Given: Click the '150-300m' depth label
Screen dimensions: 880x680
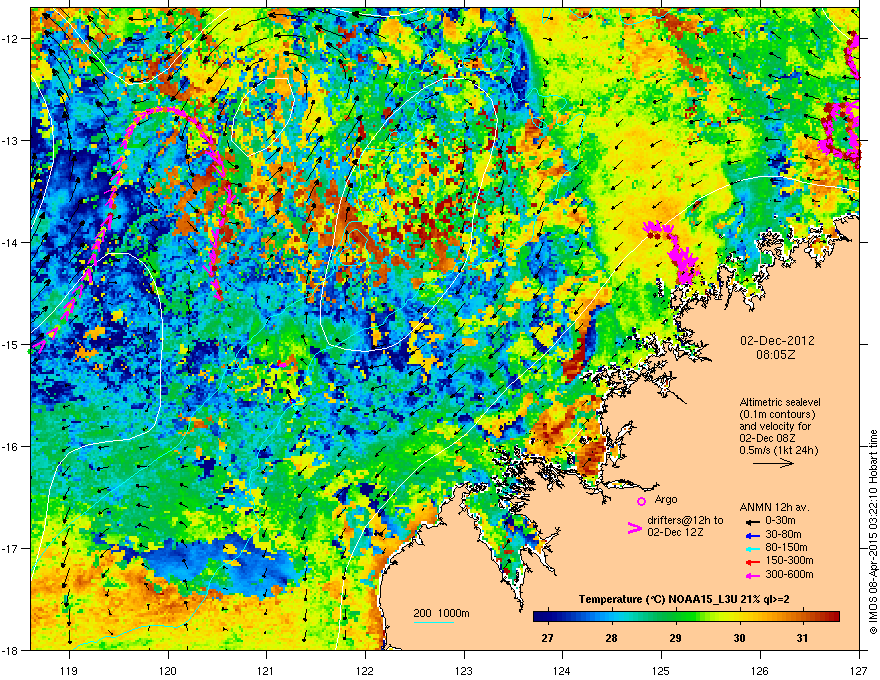Looking at the screenshot, I should [789, 560].
